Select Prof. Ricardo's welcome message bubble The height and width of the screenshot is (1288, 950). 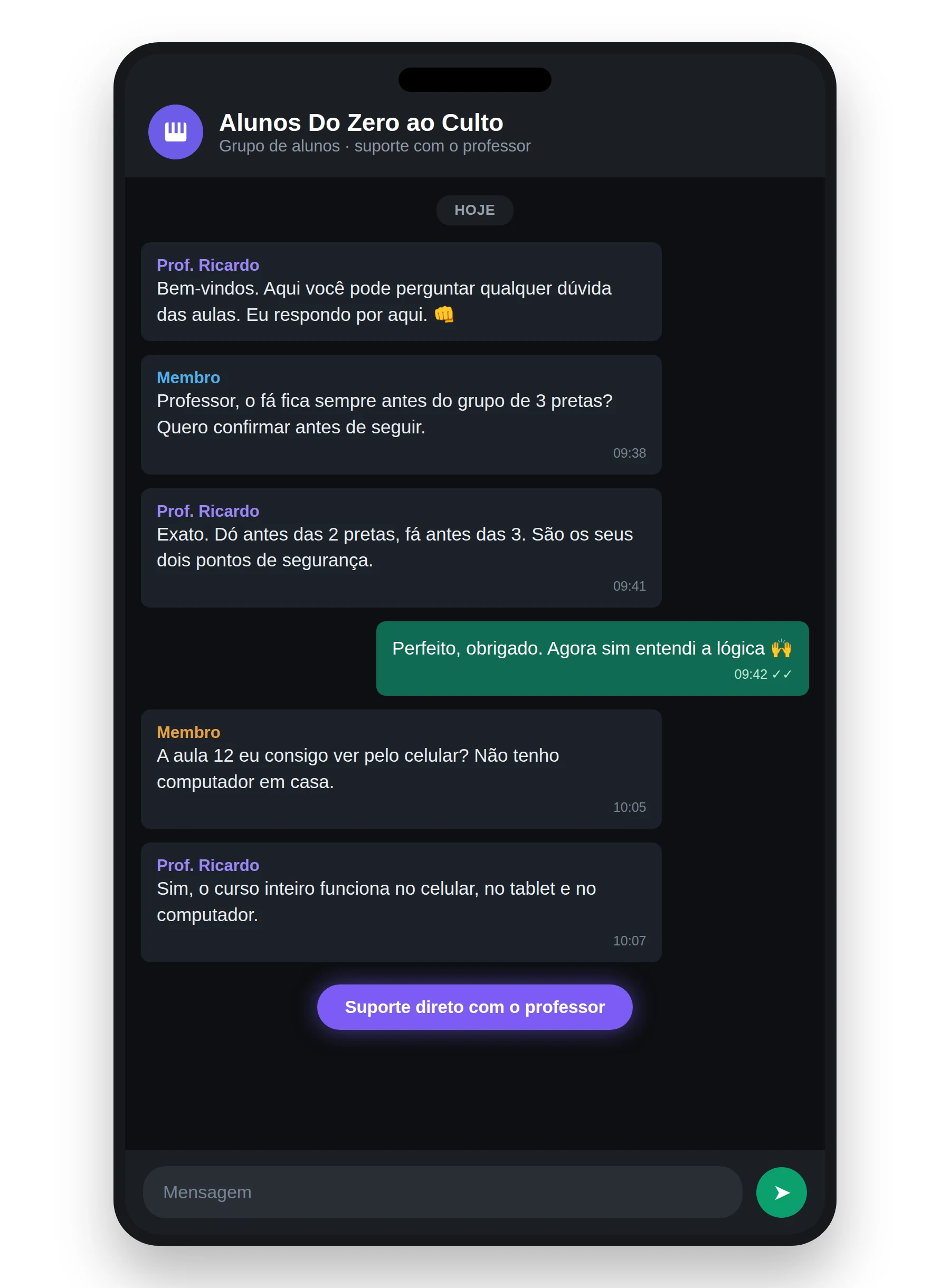click(x=401, y=291)
